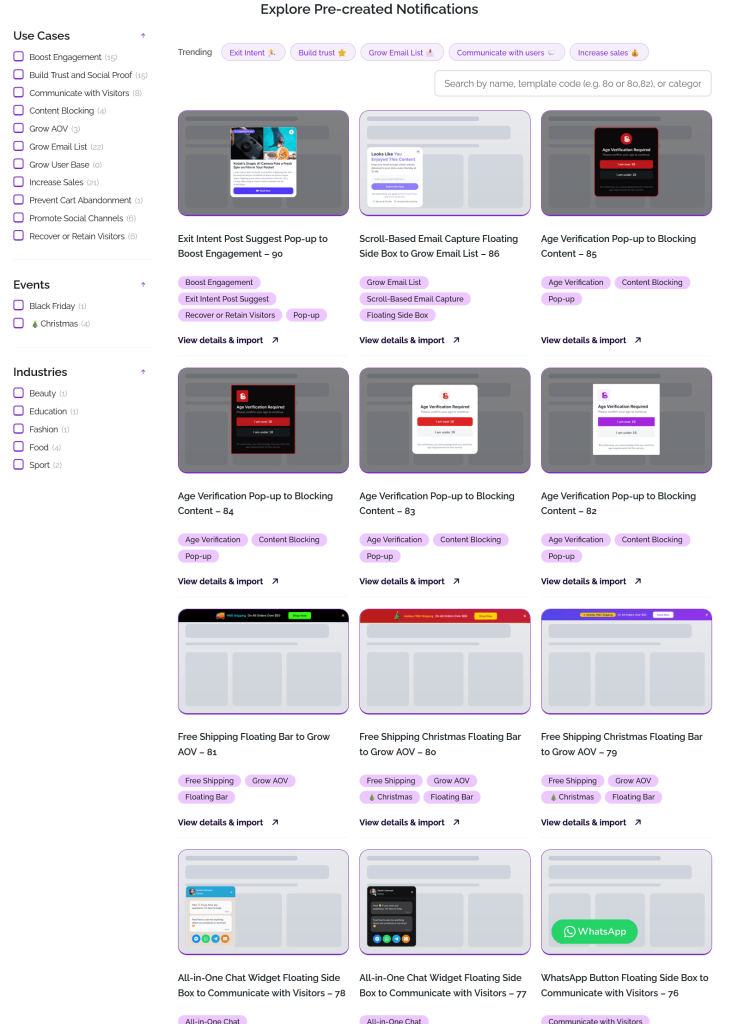Collapse the Industries filter section
Image resolution: width=738 pixels, height=1024 pixels.
click(143, 372)
